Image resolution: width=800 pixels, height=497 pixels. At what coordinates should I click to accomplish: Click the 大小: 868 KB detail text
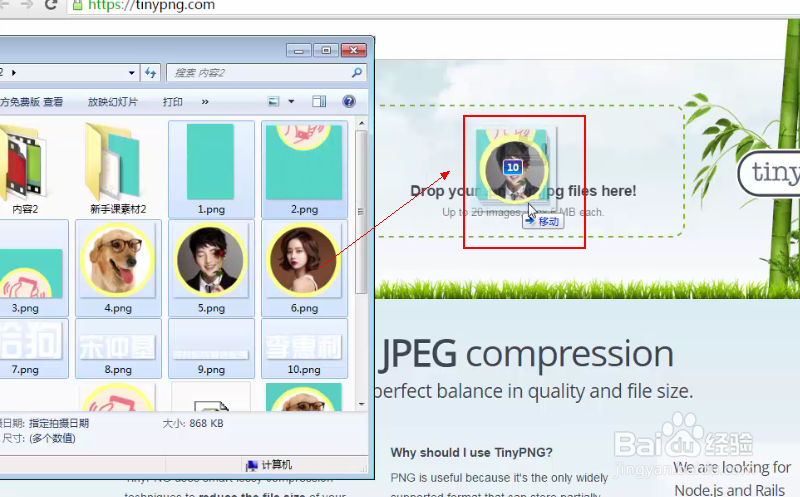193,423
